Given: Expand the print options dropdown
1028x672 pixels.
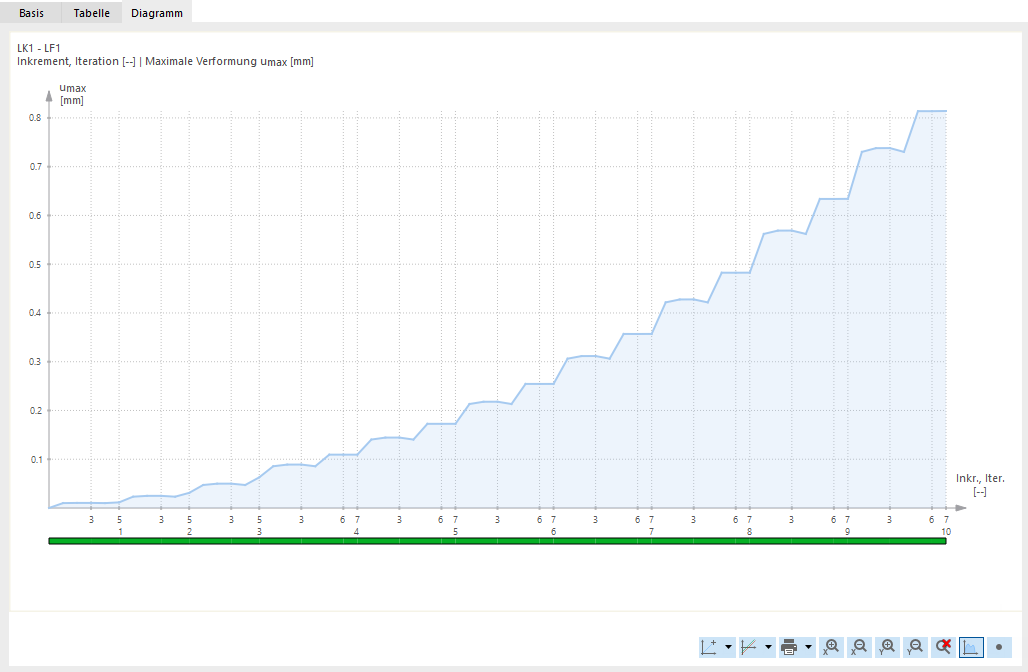Looking at the screenshot, I should [807, 647].
